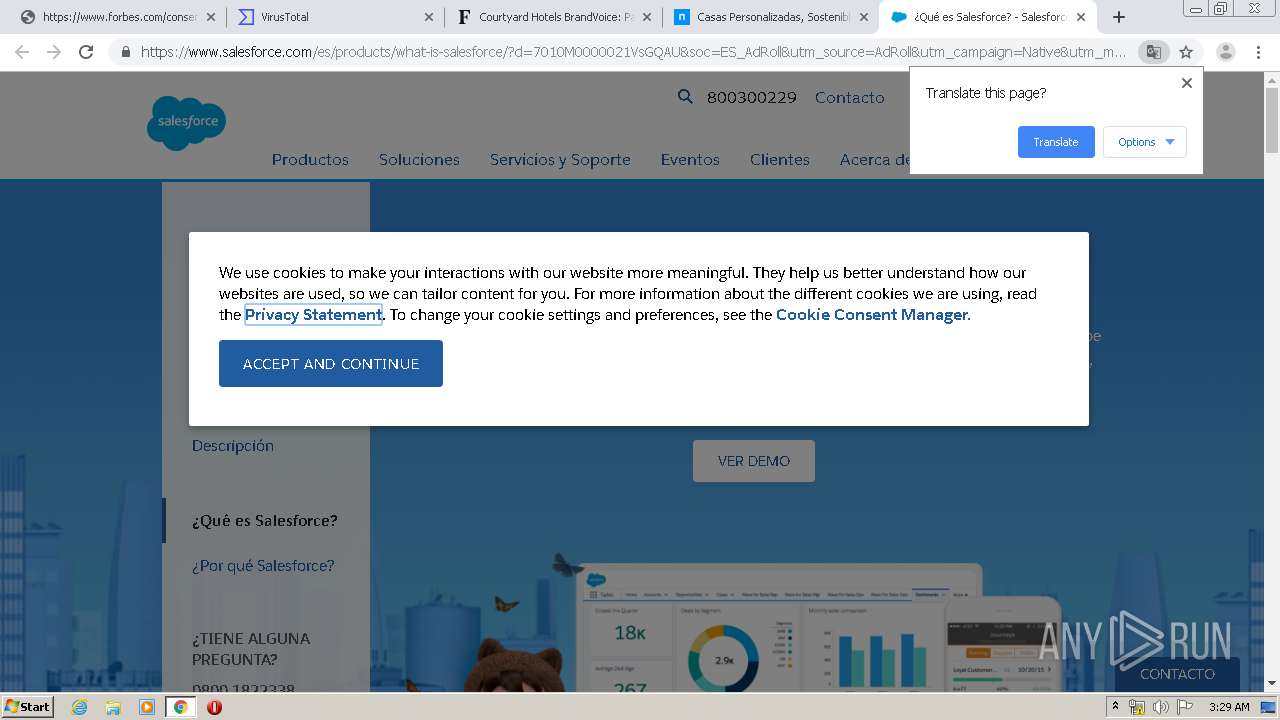Click the padlock site info icon
Screen dimensions: 1280x720
(x=125, y=52)
